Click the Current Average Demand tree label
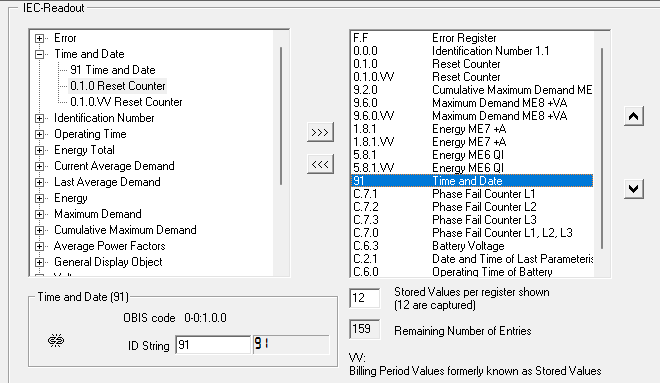The width and height of the screenshot is (660, 383). coord(114,166)
